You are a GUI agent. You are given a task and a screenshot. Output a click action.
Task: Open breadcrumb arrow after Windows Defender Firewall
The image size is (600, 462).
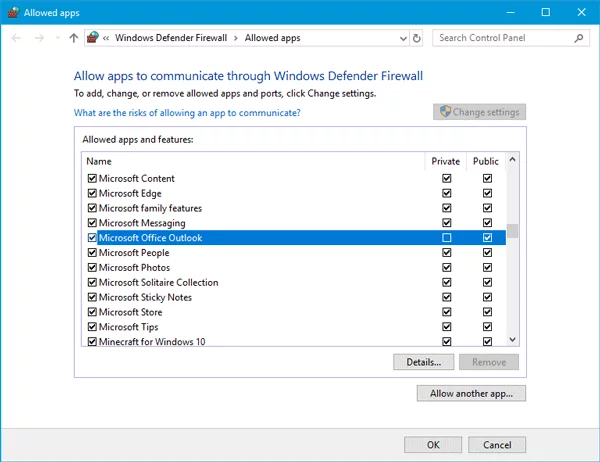[236, 38]
